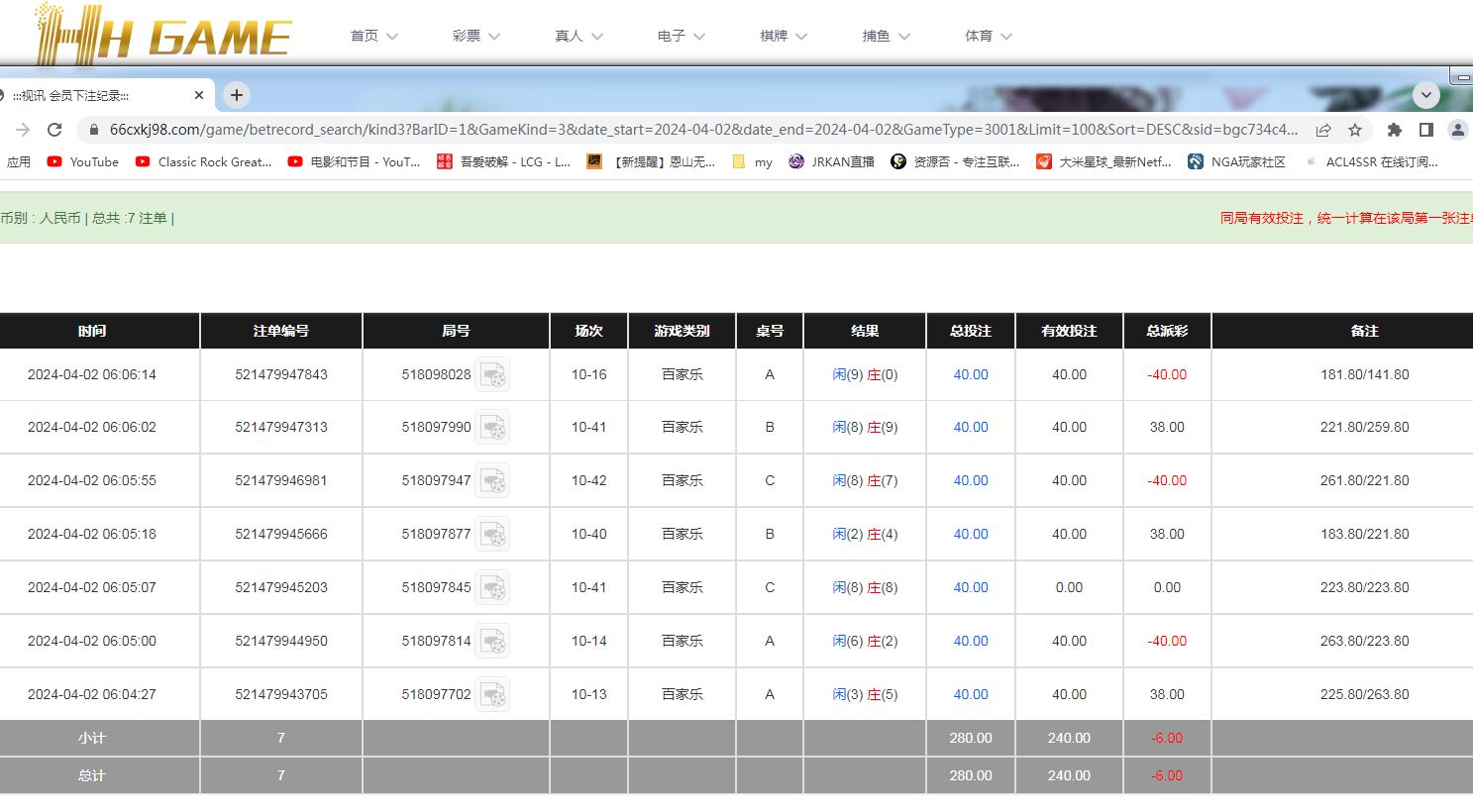Expand the 真人 dropdown menu

pos(579,36)
